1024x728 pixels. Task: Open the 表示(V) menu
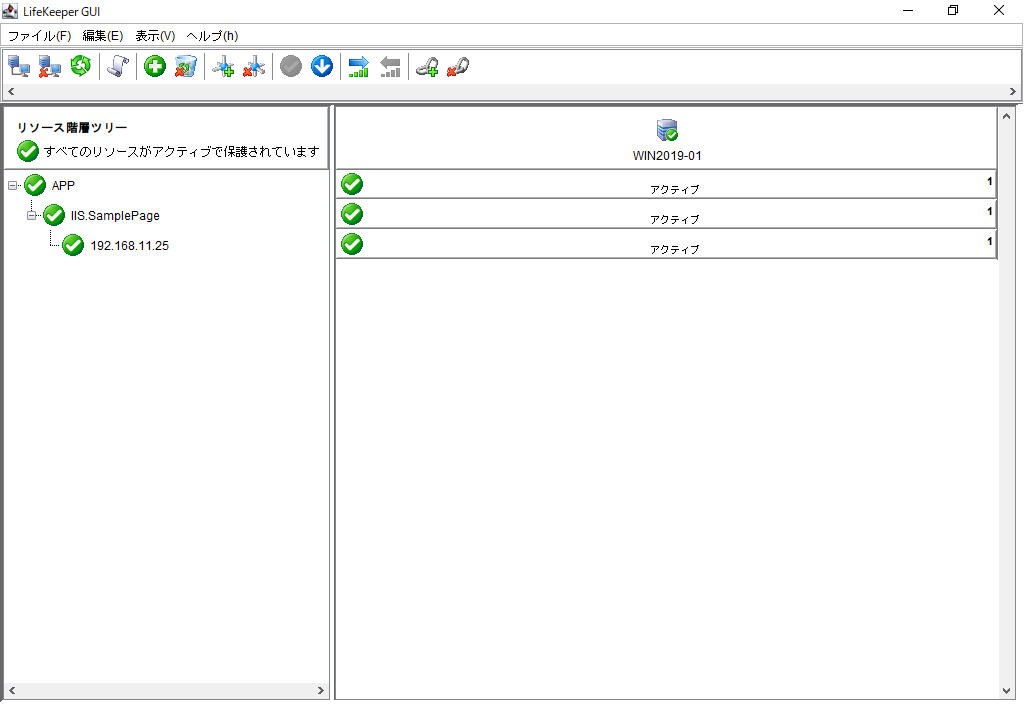(155, 36)
